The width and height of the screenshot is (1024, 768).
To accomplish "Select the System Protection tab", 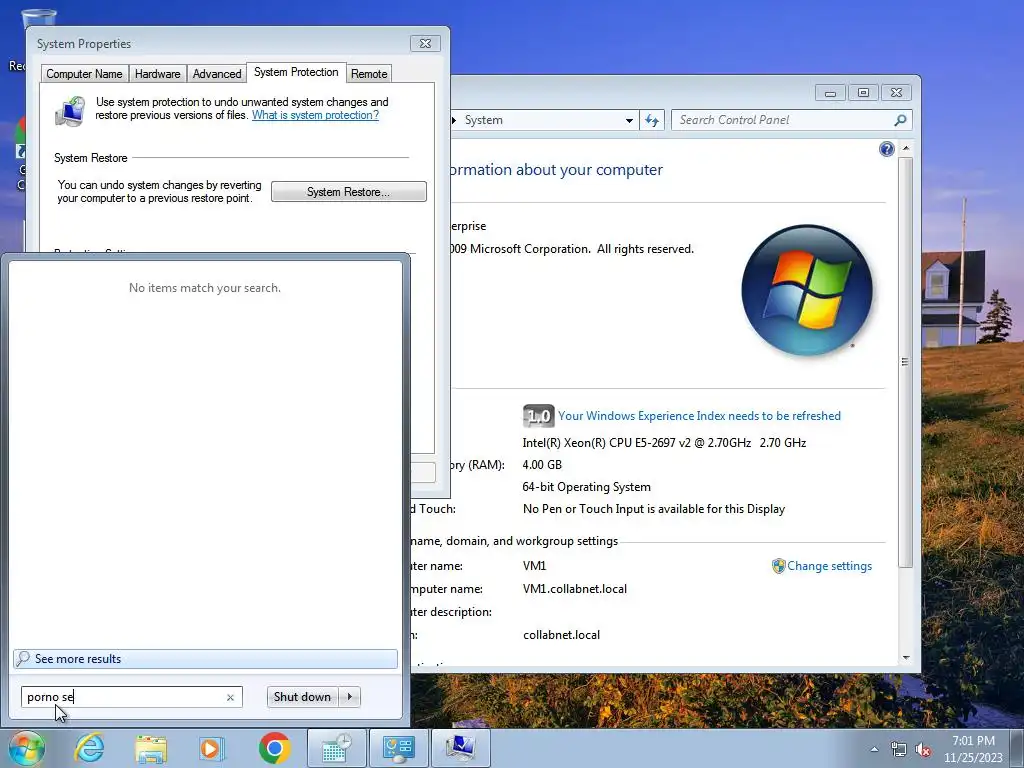I will [296, 72].
